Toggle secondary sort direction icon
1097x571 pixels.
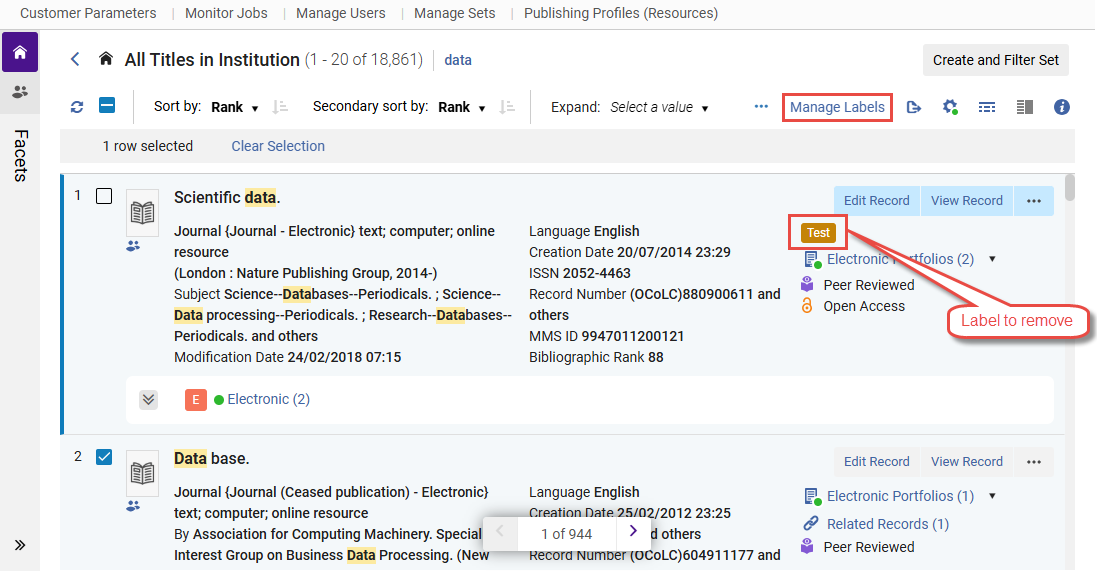(x=507, y=107)
